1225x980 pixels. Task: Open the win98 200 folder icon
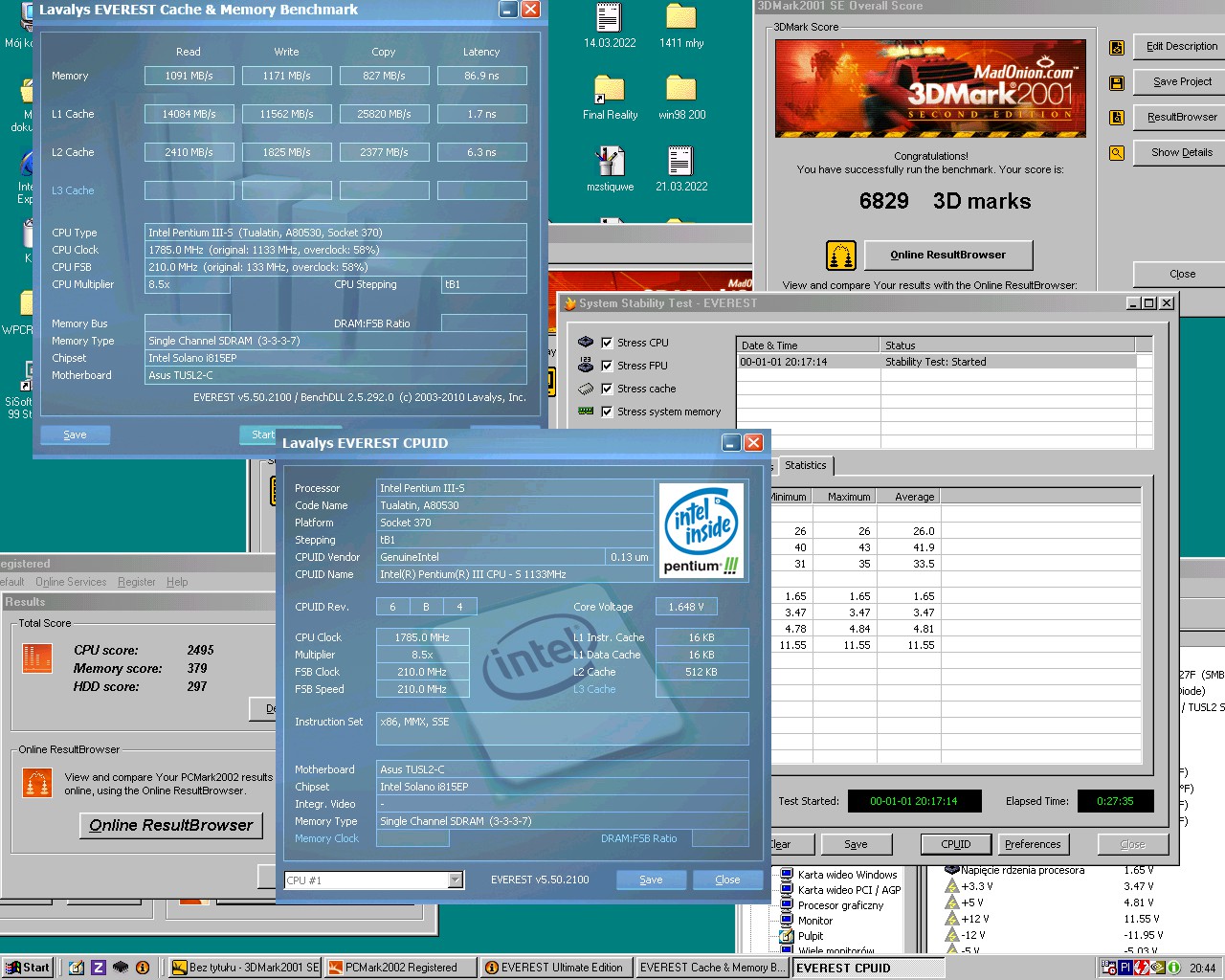pyautogui.click(x=681, y=90)
